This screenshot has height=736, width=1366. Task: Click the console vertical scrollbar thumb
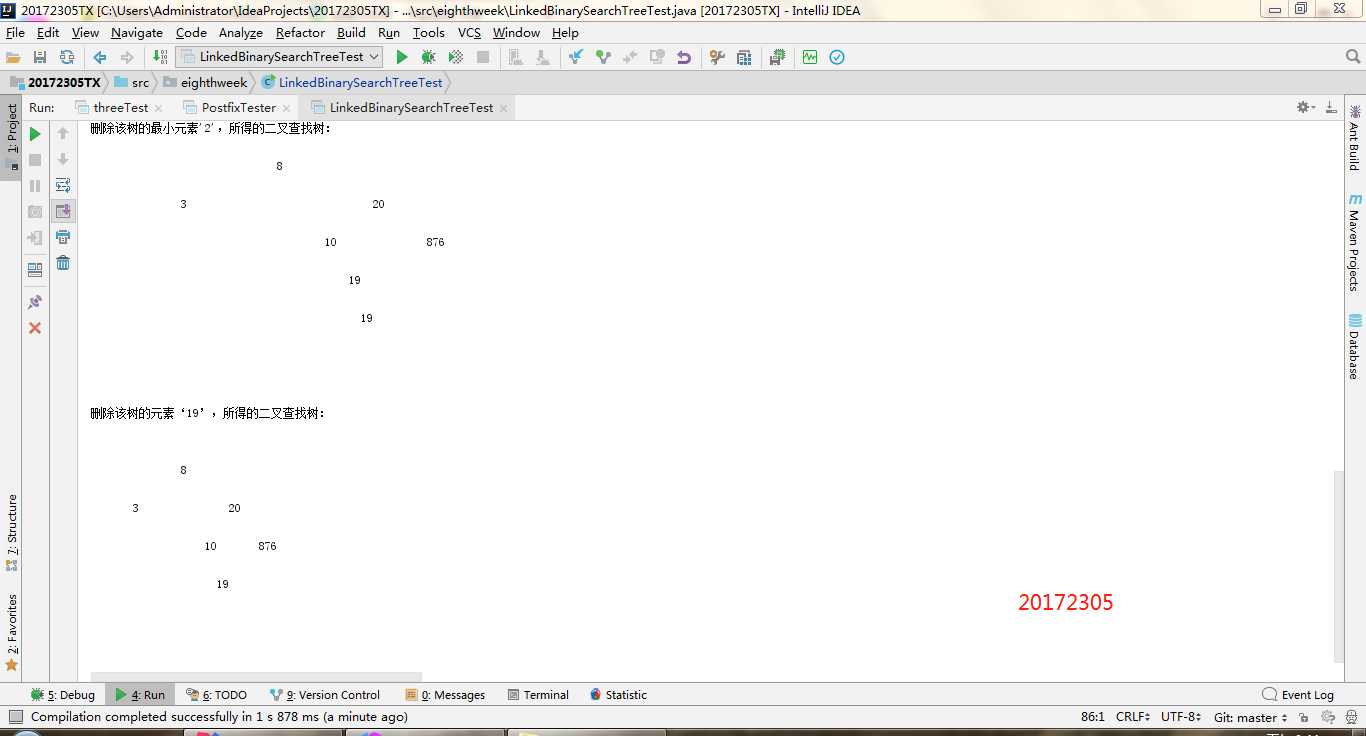[x=1338, y=566]
